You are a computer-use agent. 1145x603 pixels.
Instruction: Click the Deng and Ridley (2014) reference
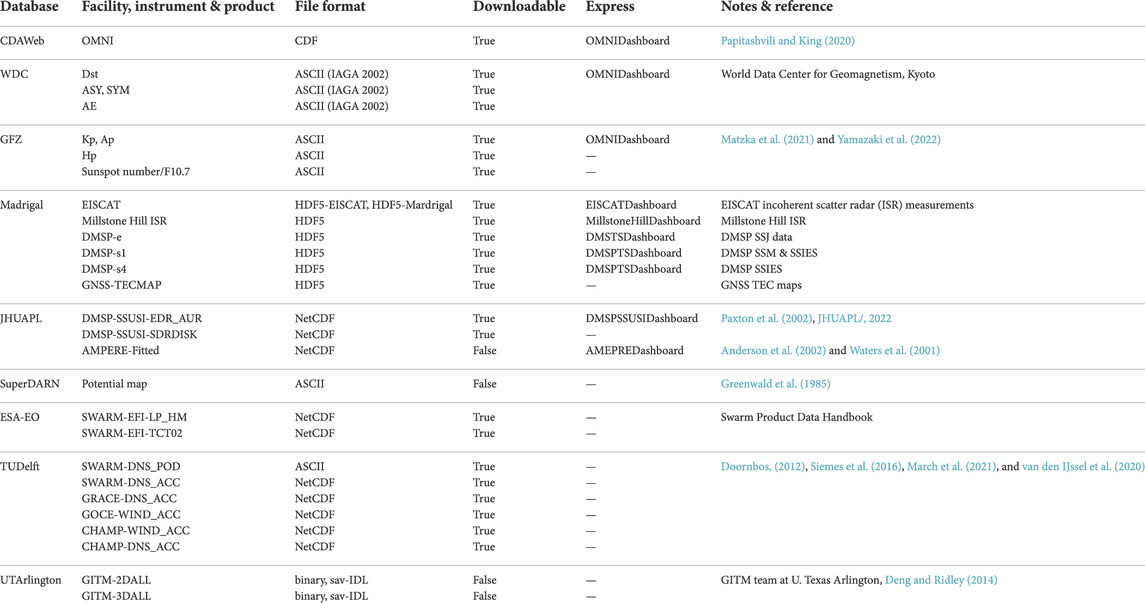click(x=941, y=580)
